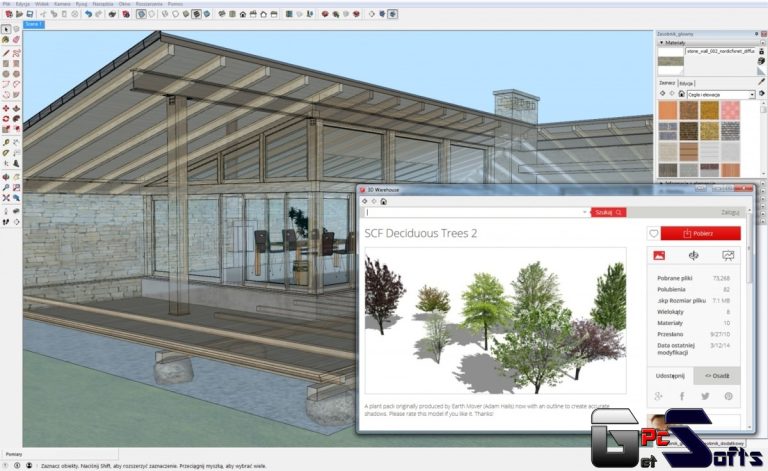Show the image preview in Warehouse
Viewport: 768px width, 471px height.
(x=659, y=256)
